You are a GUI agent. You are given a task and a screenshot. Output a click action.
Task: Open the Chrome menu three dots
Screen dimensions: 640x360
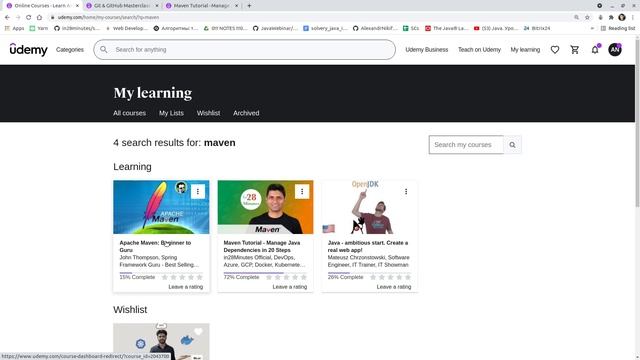(633, 17)
